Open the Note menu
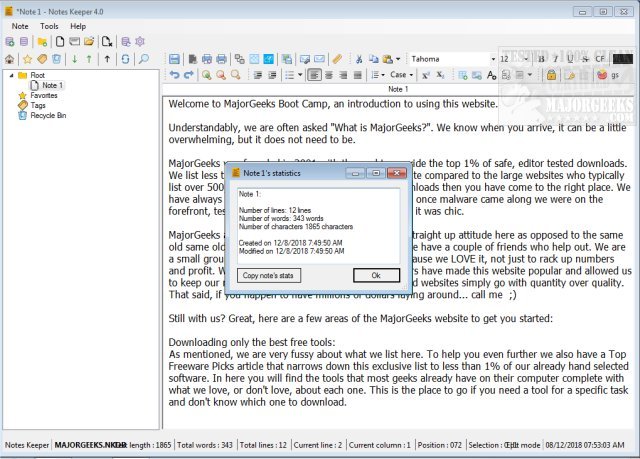The height and width of the screenshot is (459, 640). [x=20, y=26]
